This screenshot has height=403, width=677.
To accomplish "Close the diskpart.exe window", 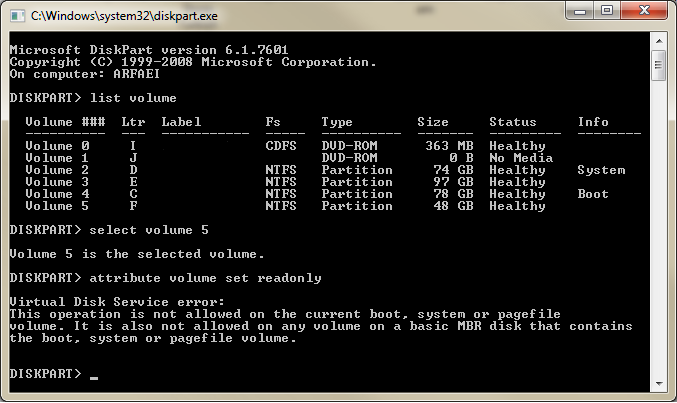I will click(x=644, y=11).
